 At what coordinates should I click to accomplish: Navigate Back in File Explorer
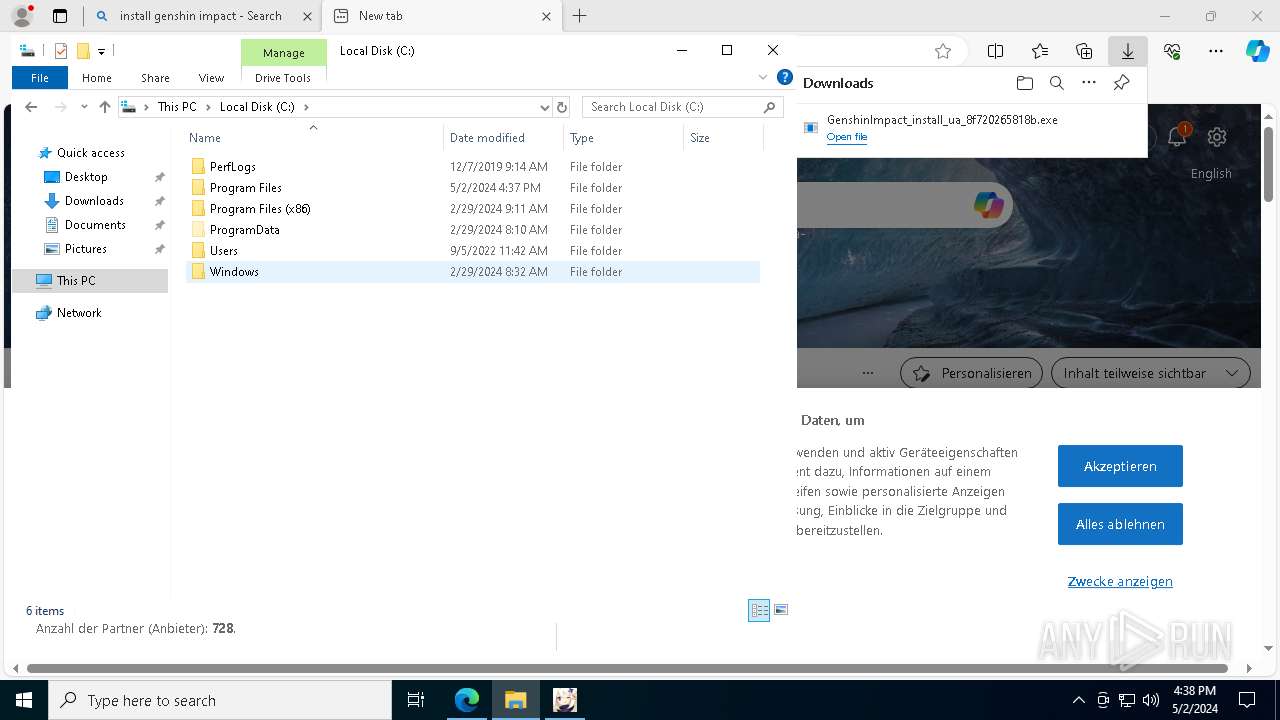(31, 107)
